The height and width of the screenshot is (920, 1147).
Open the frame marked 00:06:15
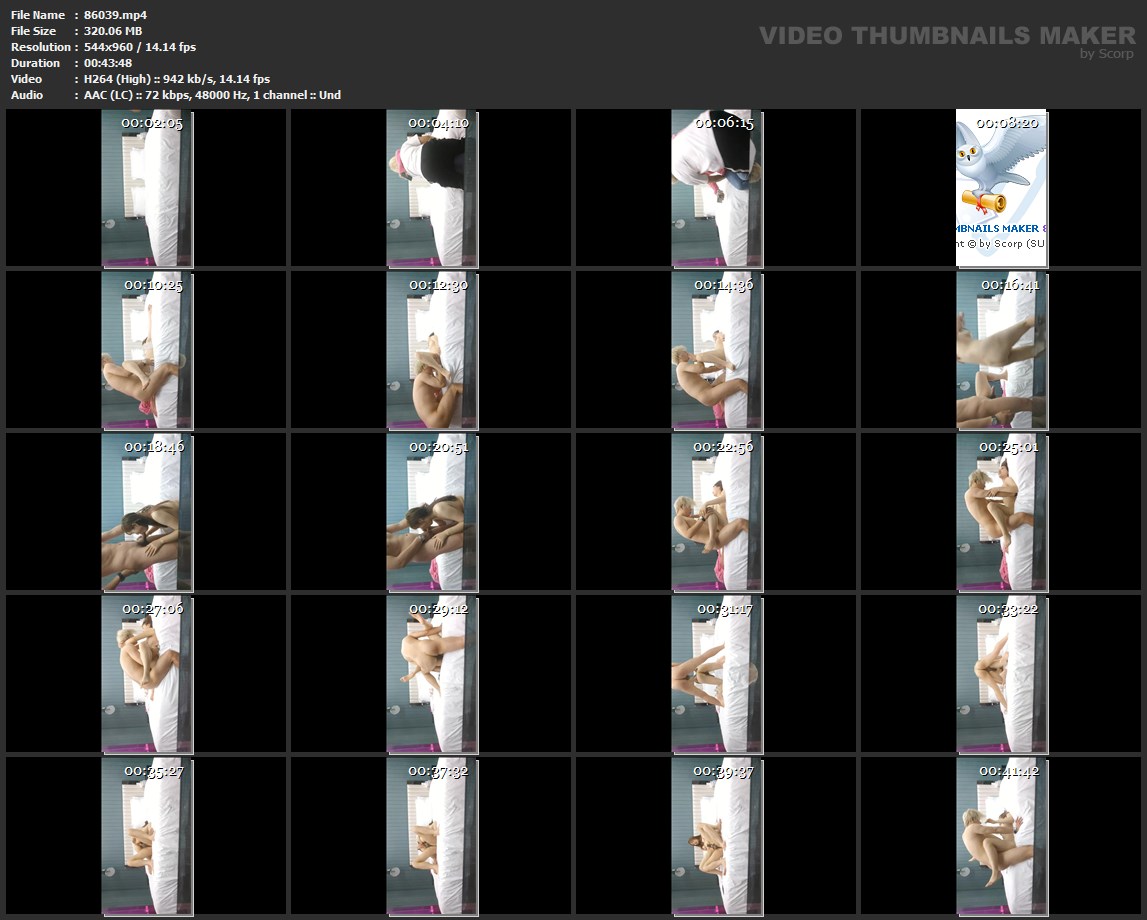[717, 188]
